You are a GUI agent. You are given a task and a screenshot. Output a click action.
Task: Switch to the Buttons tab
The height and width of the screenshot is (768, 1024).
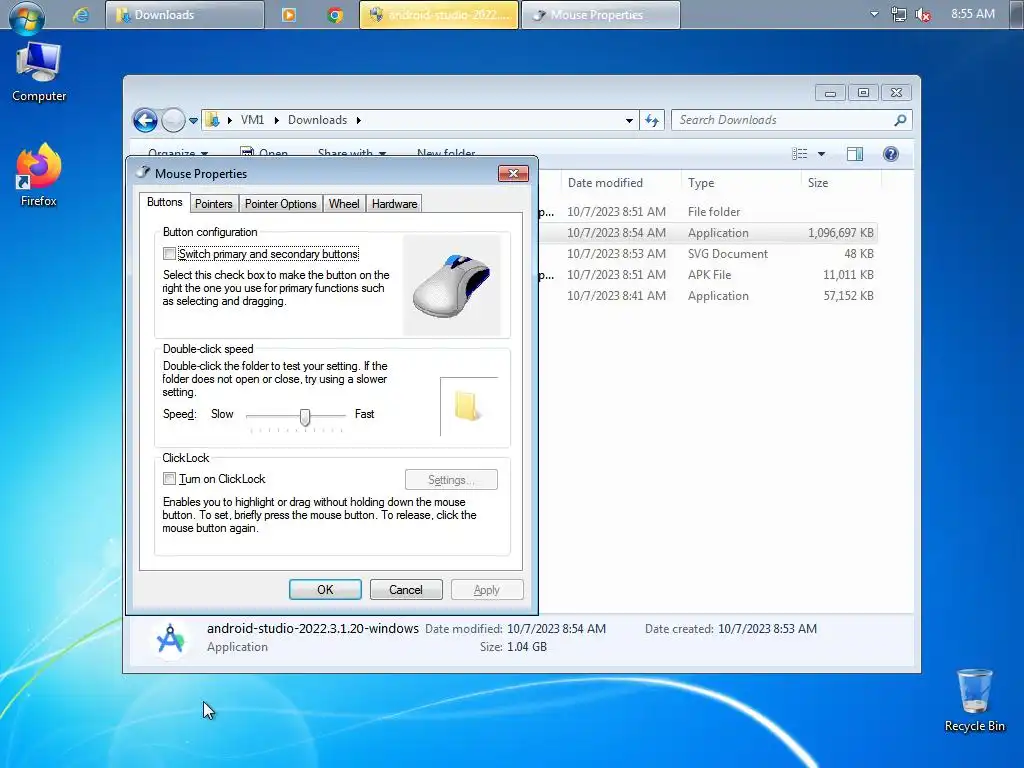(165, 202)
